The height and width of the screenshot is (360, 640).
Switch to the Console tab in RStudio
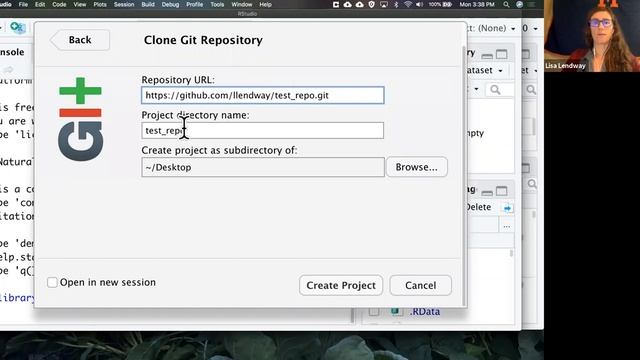12,52
